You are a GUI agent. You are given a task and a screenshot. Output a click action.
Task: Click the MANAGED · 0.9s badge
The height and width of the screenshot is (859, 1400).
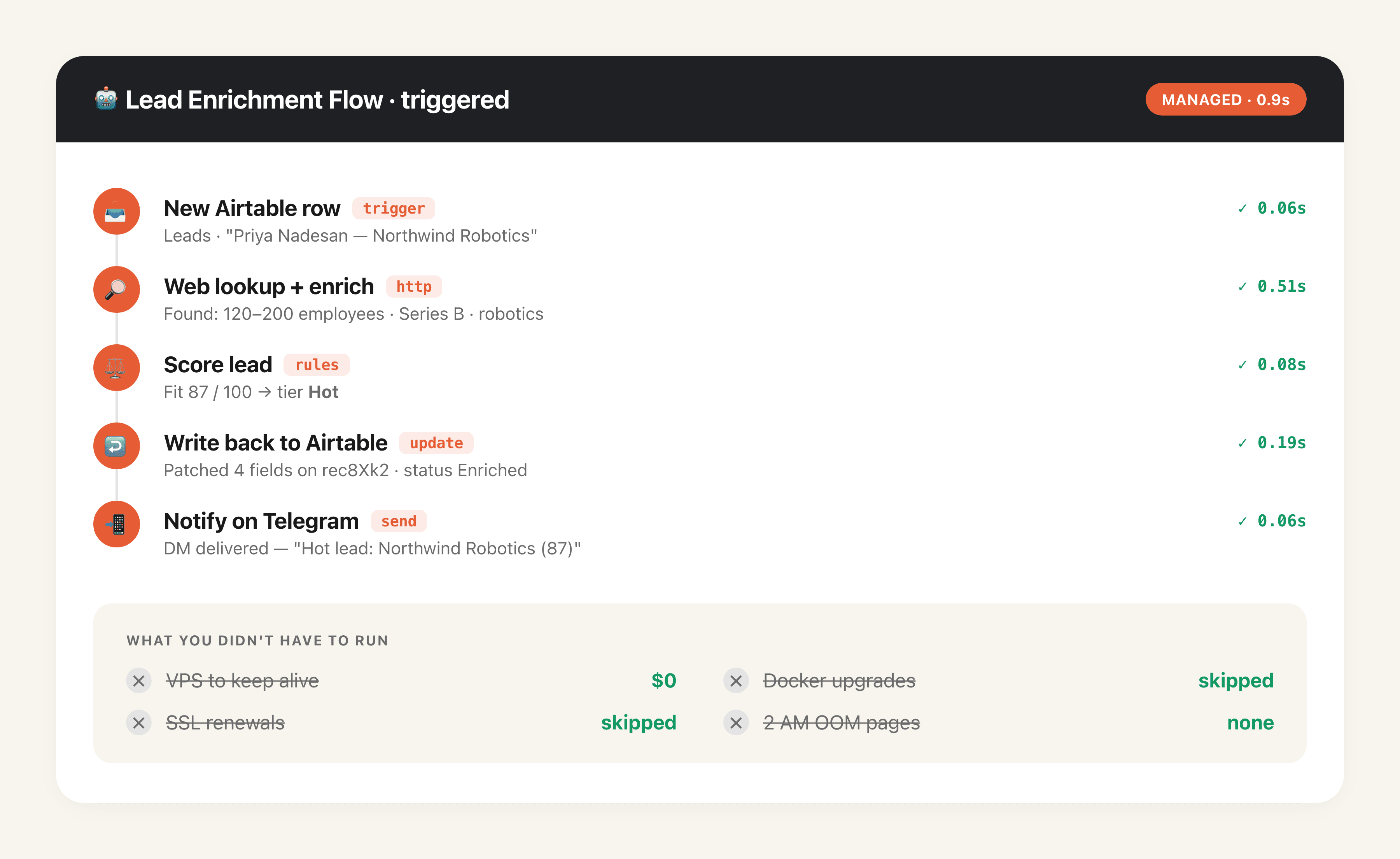1225,100
